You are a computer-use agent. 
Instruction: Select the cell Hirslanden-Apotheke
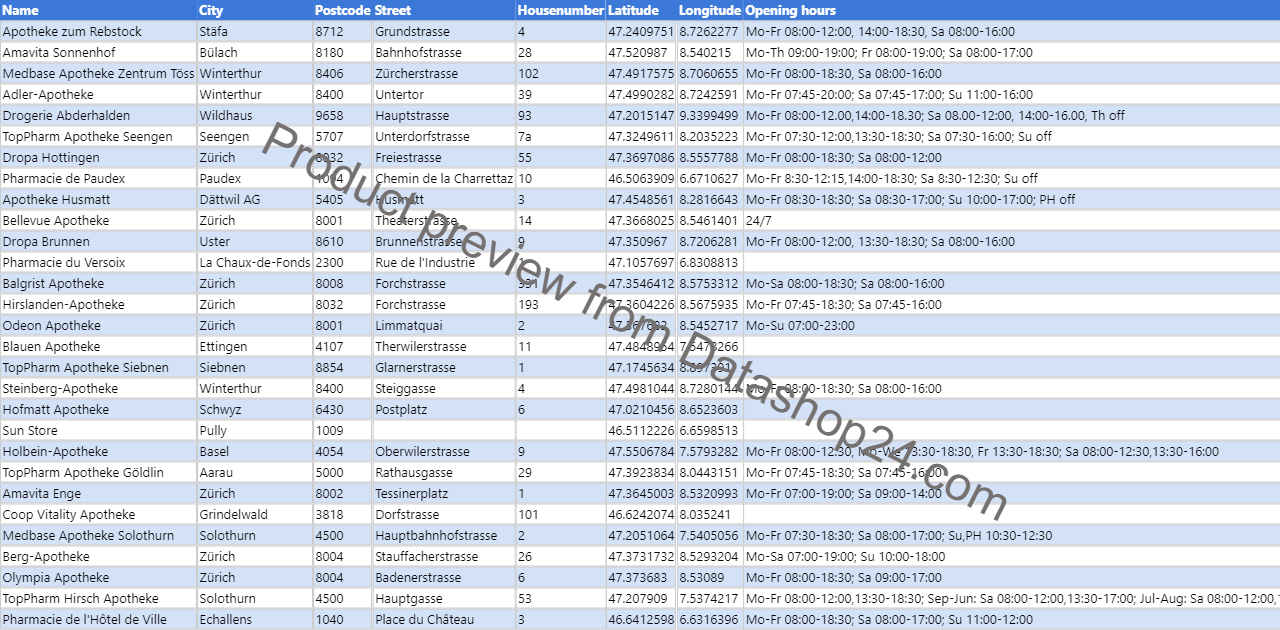click(98, 305)
